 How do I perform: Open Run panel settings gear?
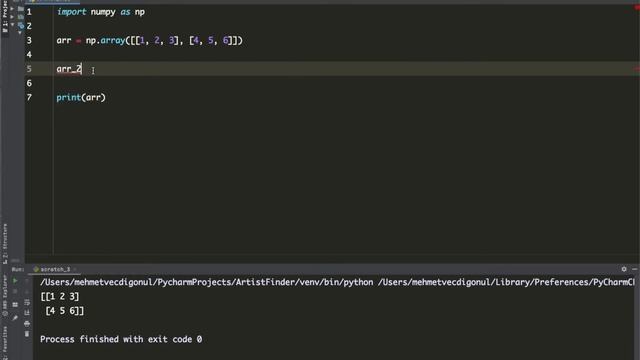coord(624,269)
